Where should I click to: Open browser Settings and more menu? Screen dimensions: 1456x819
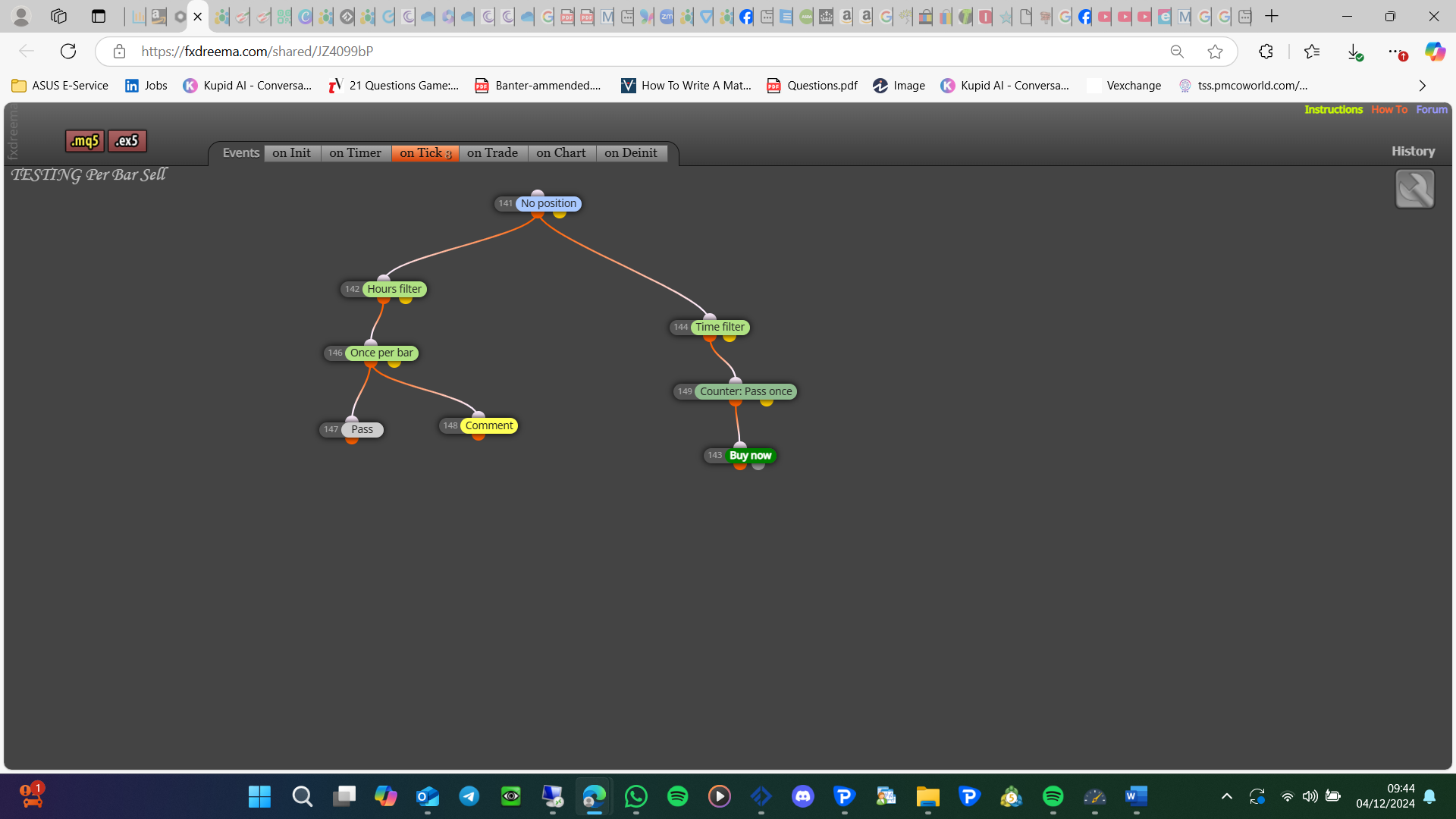coord(1397,52)
